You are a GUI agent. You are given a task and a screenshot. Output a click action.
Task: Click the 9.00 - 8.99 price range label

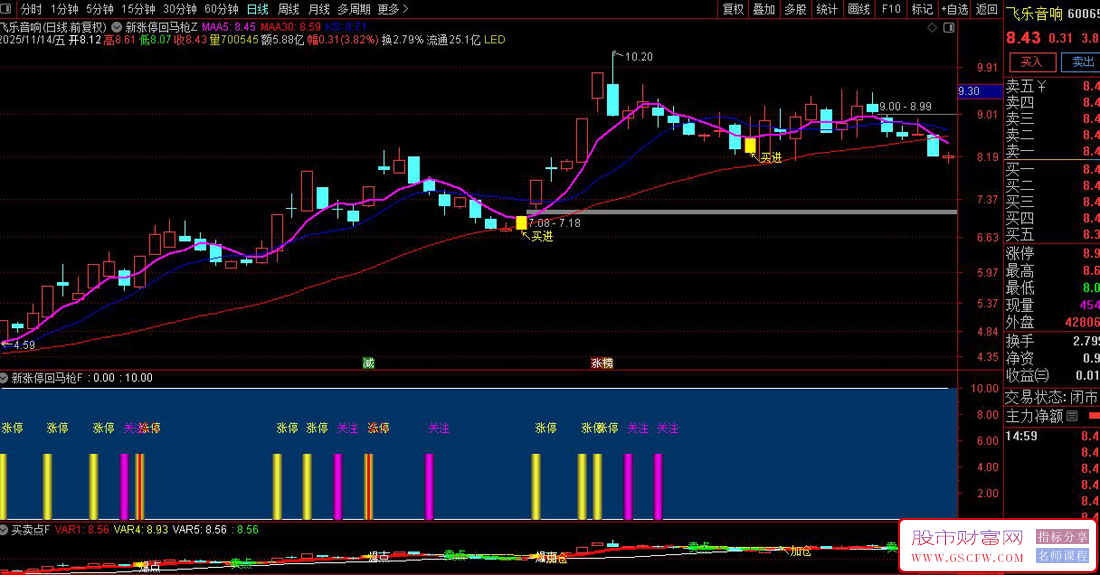tap(906, 107)
